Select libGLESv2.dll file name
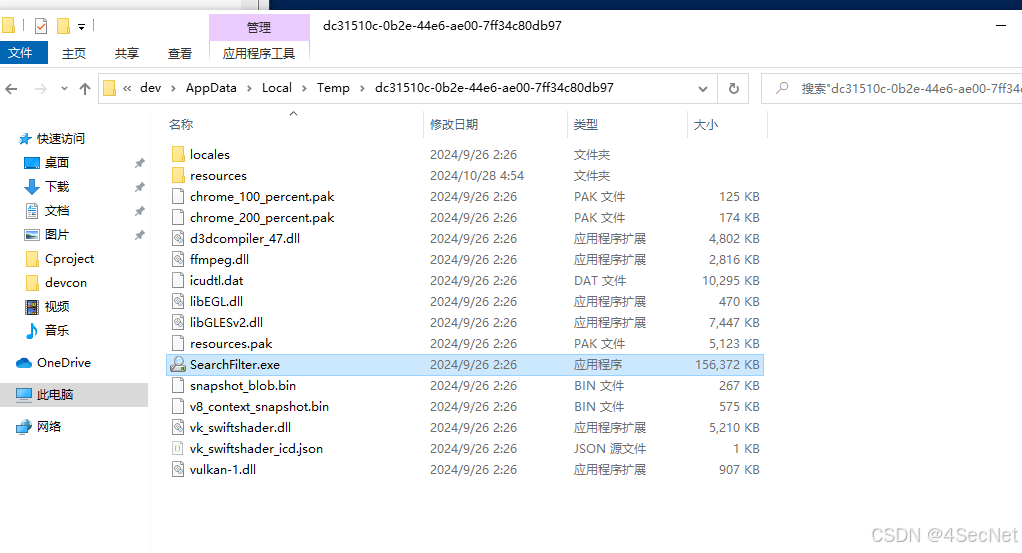Image resolution: width=1022 pixels, height=553 pixels. [x=226, y=323]
